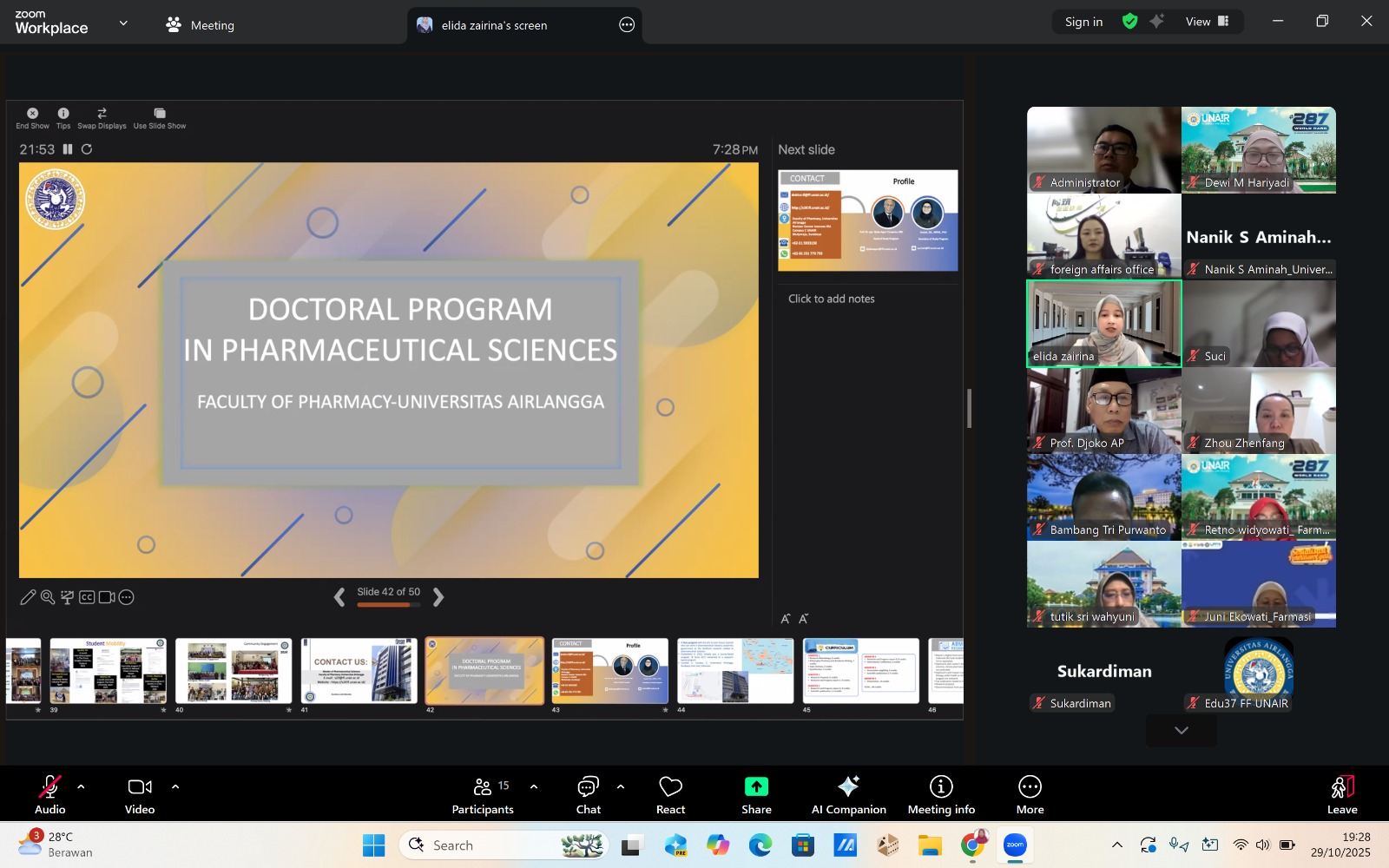1389x868 pixels.
Task: Expand audio settings arrow next to Audio
Action: [x=81, y=786]
